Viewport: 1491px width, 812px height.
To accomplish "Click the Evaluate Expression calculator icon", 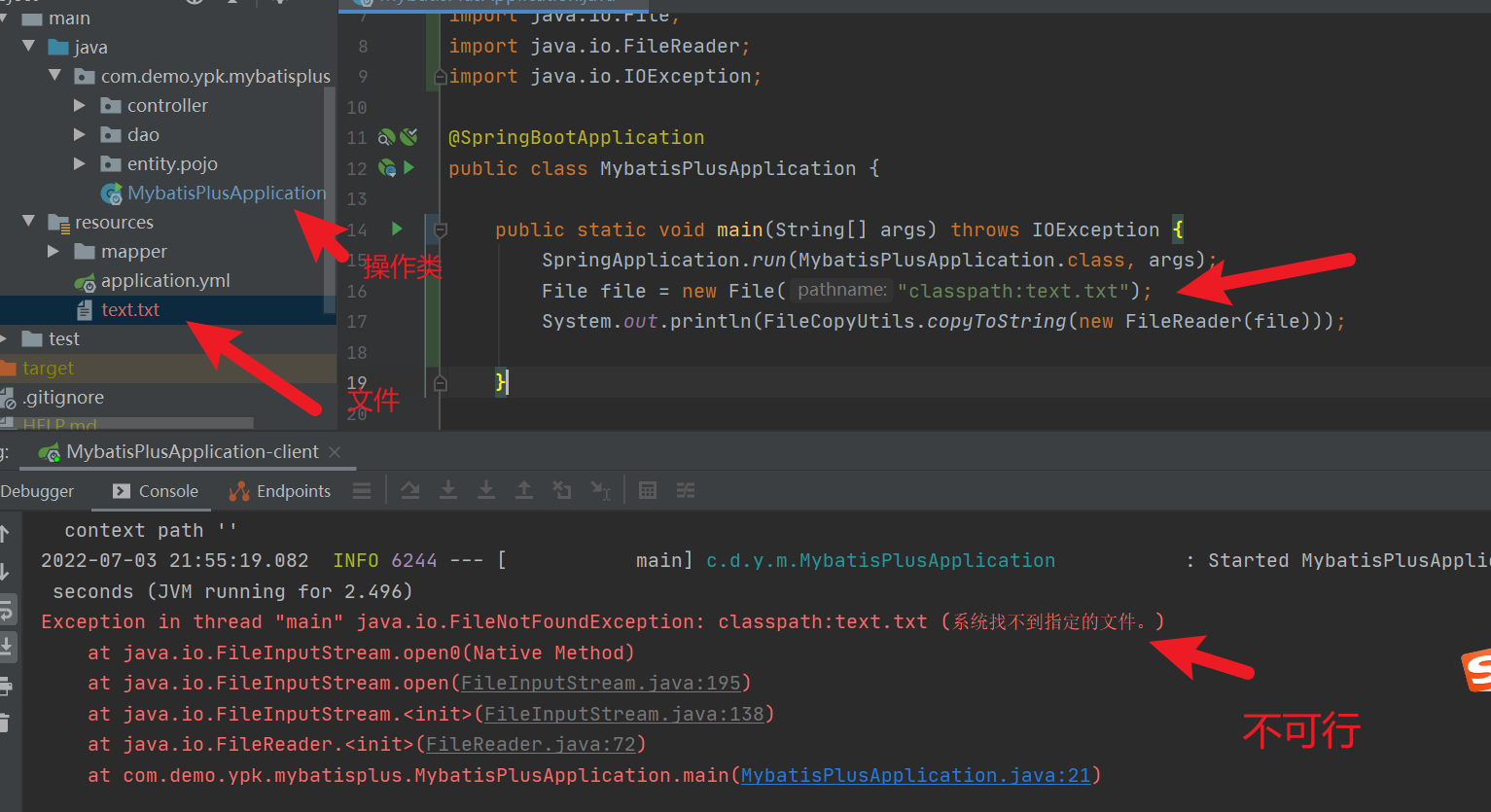I will coord(648,491).
